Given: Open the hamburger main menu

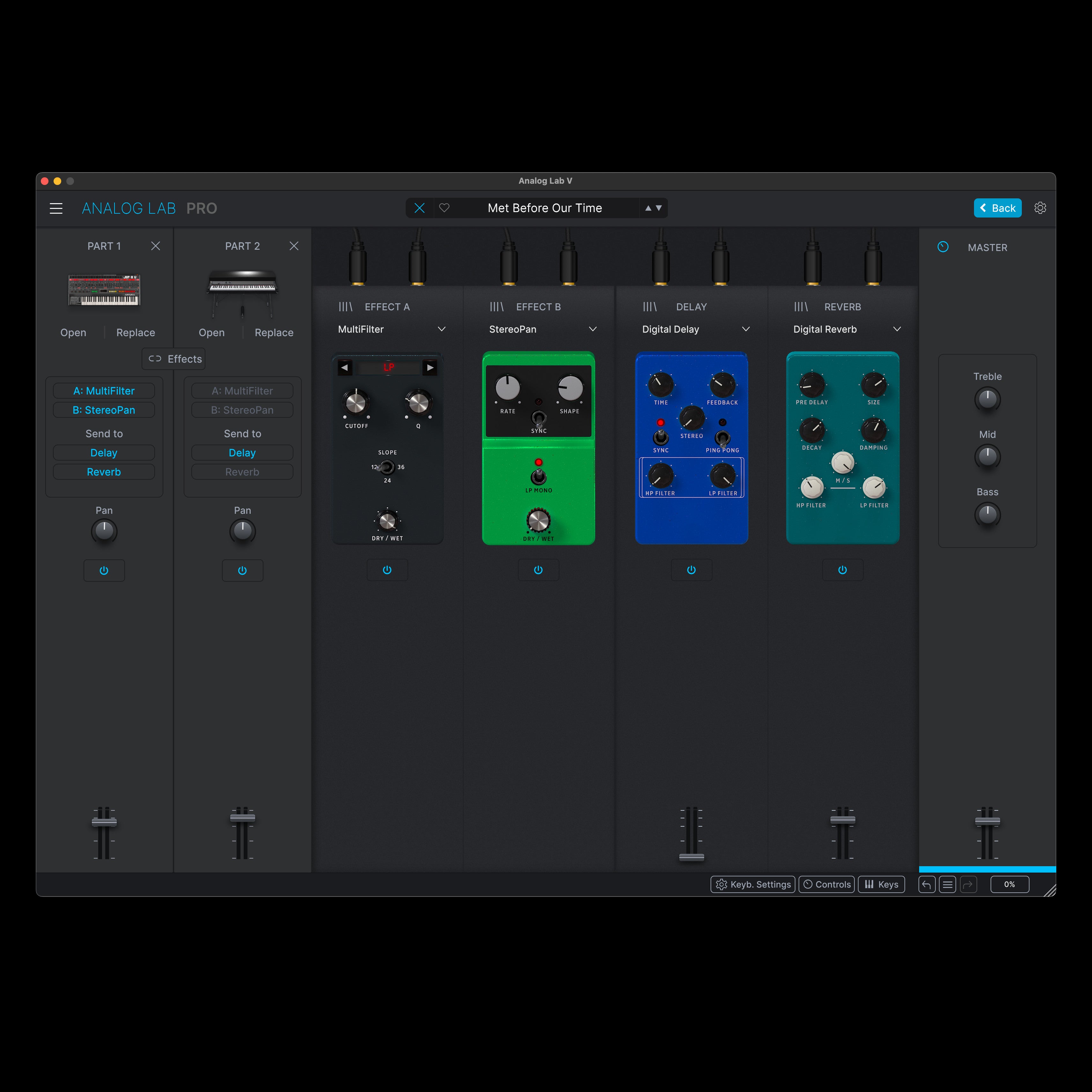Looking at the screenshot, I should point(56,208).
